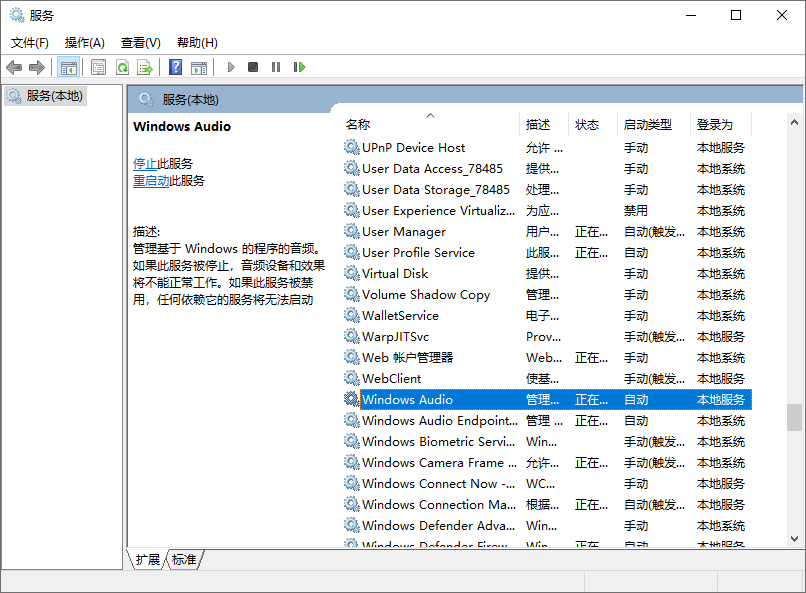Open the 操作(A) menu
Viewport: 806px width, 593px height.
tap(85, 43)
